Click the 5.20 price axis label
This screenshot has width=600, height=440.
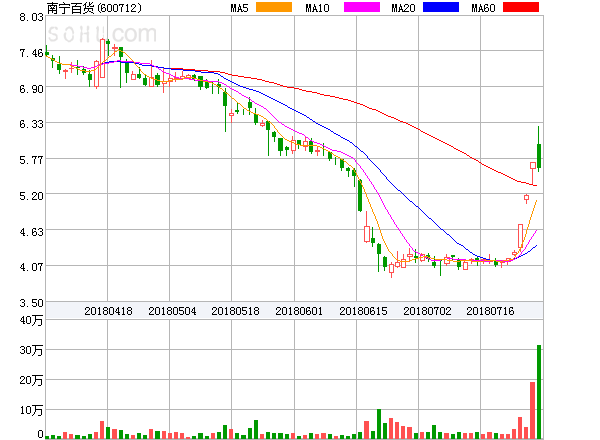coord(31,196)
